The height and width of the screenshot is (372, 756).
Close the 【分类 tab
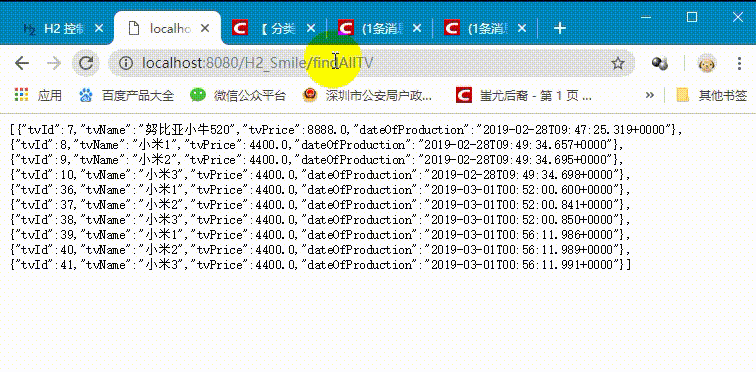point(311,29)
